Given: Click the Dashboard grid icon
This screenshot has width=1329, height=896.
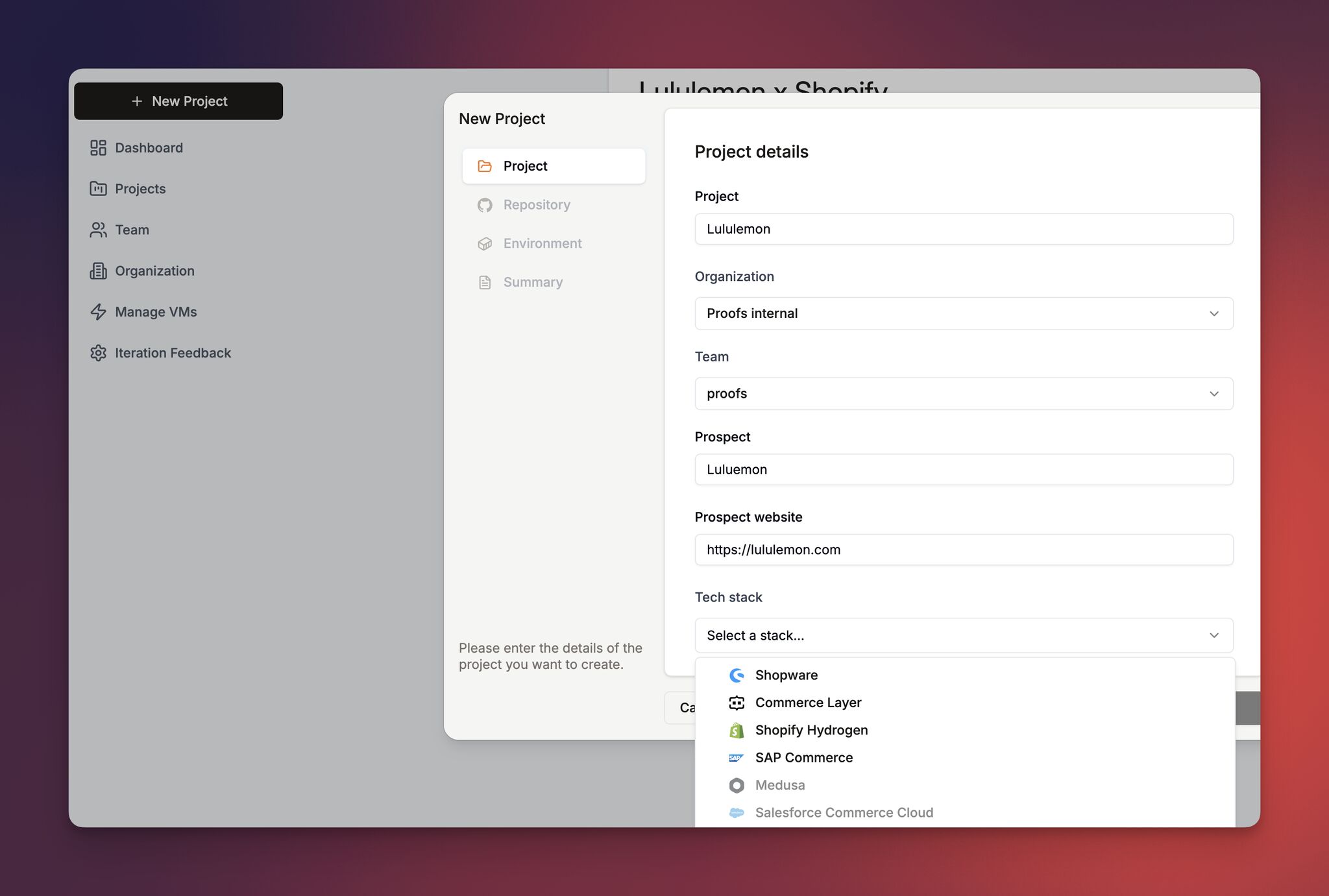Looking at the screenshot, I should [x=98, y=148].
